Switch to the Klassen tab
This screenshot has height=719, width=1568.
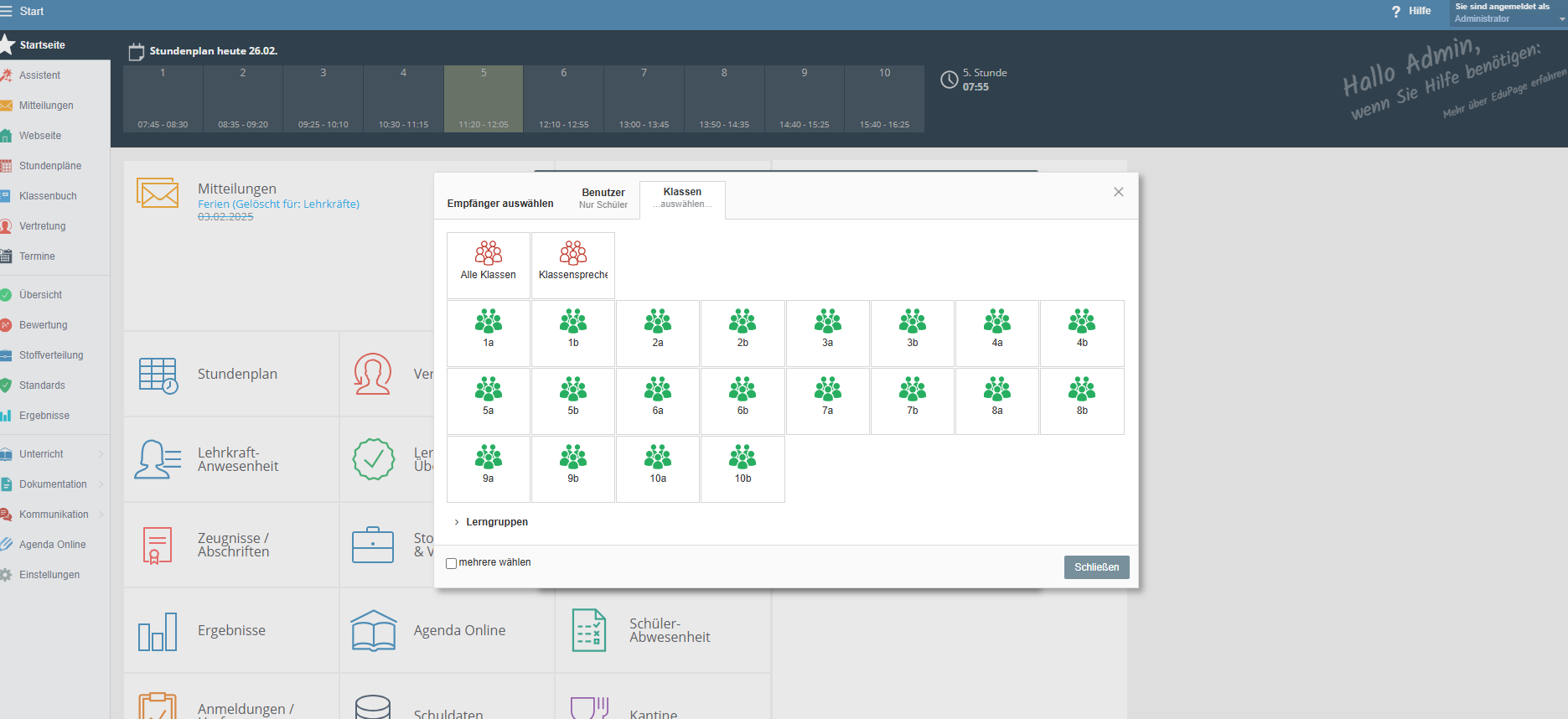click(682, 198)
